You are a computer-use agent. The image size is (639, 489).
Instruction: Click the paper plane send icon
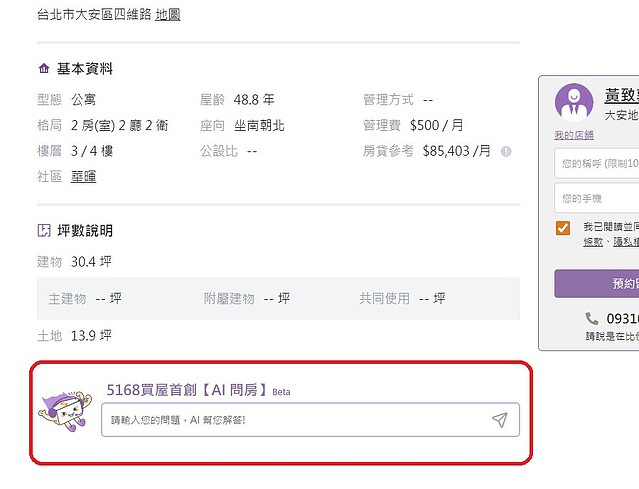point(500,420)
